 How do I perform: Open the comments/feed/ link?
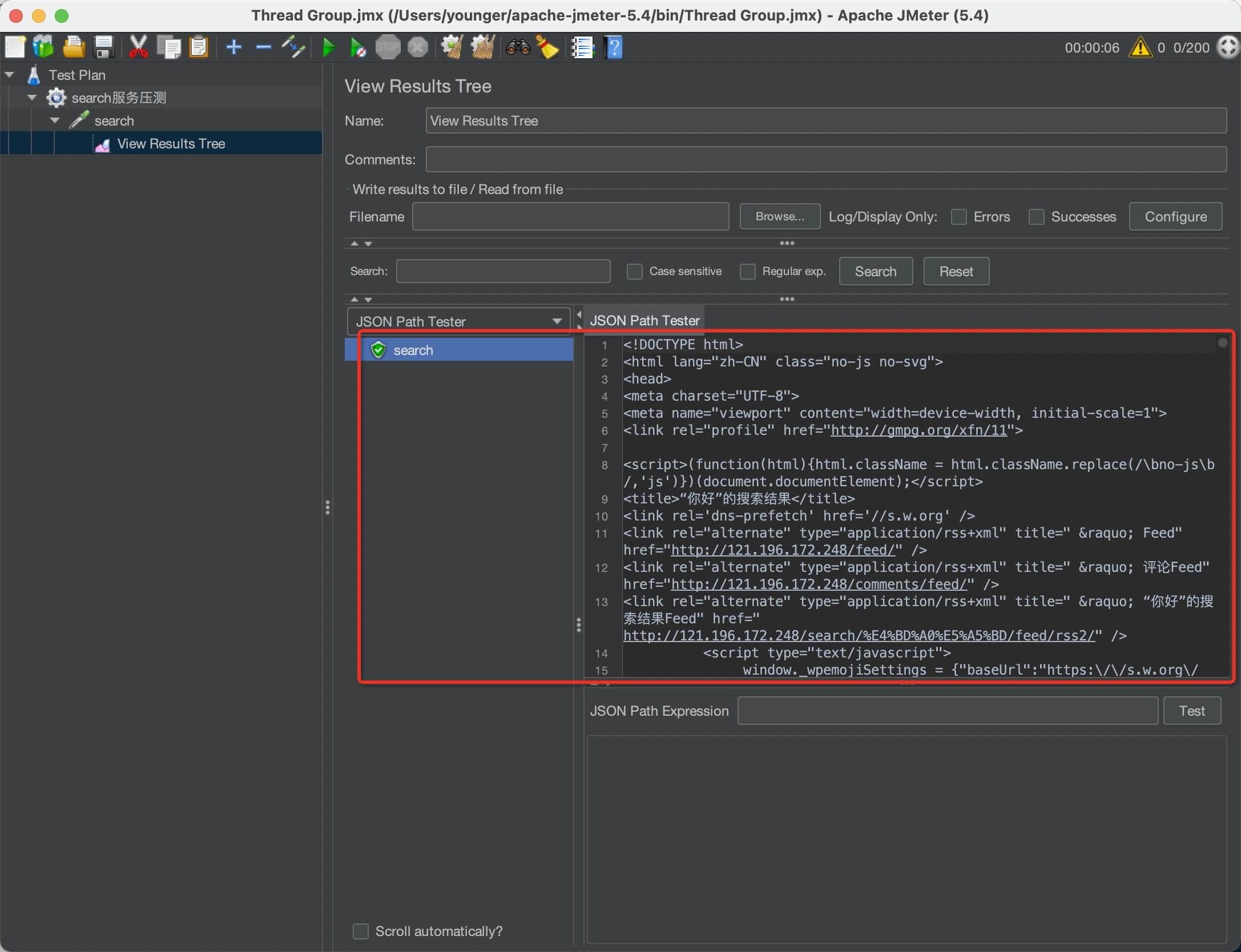click(x=819, y=584)
